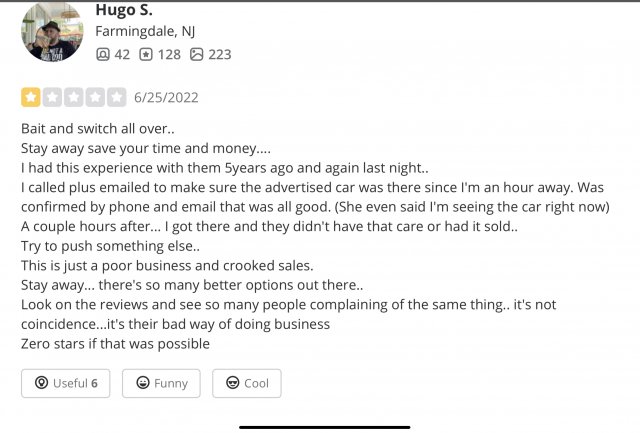Tap the home indicator bar at bottom

pyautogui.click(x=324, y=426)
